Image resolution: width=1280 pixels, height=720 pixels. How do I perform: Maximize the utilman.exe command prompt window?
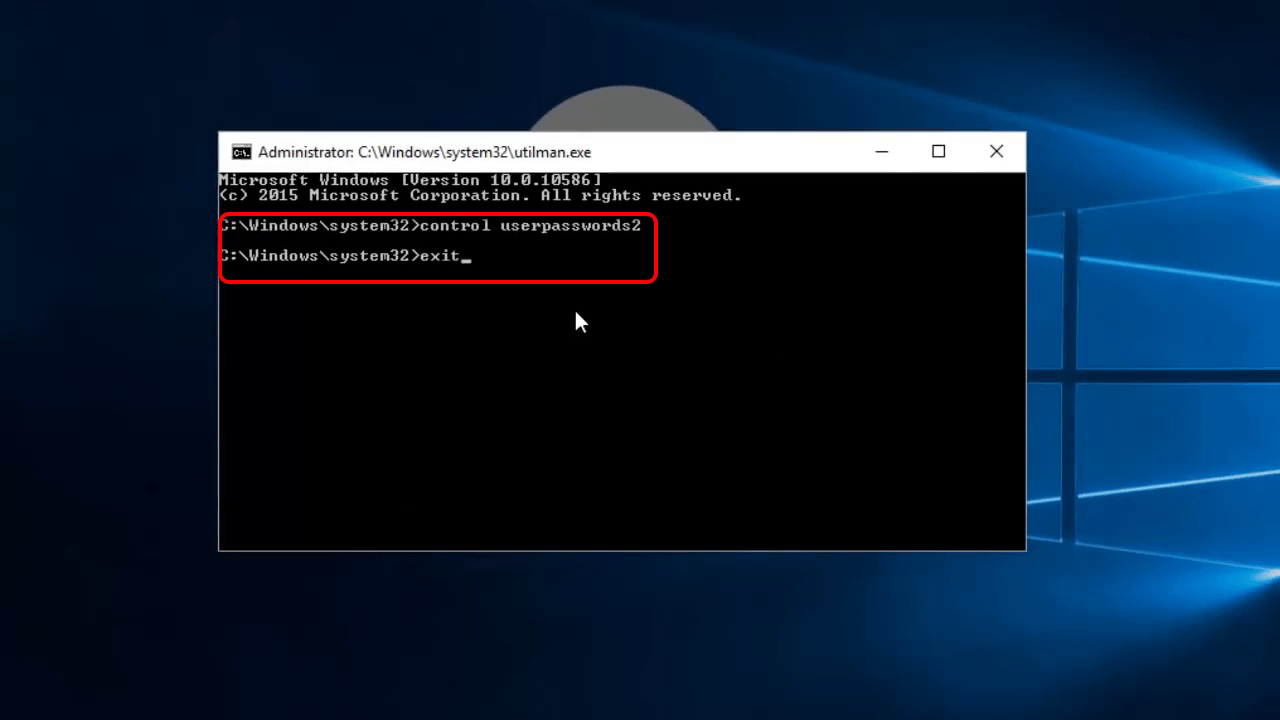(938, 152)
